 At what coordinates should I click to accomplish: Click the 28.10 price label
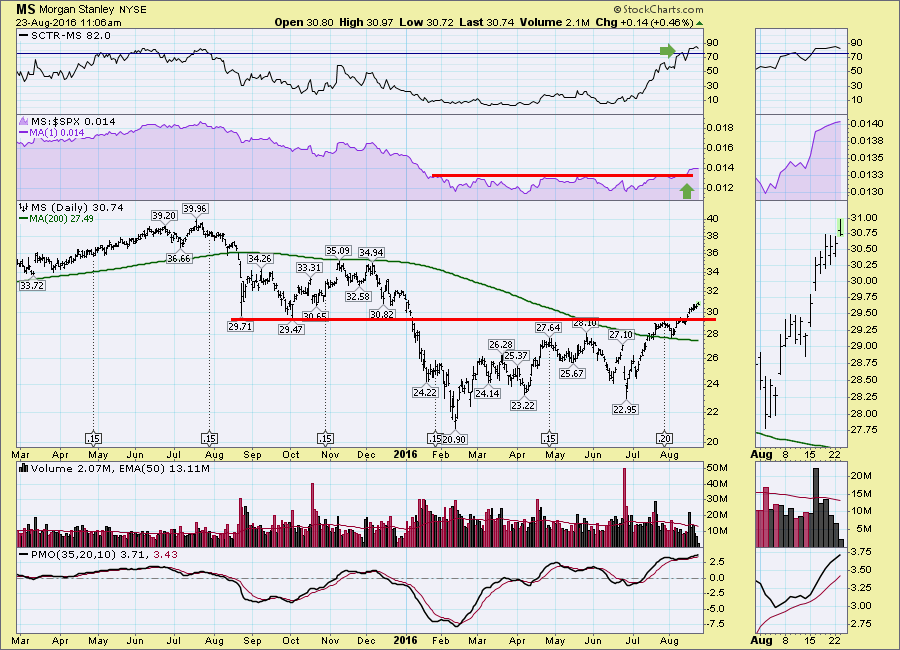(585, 323)
